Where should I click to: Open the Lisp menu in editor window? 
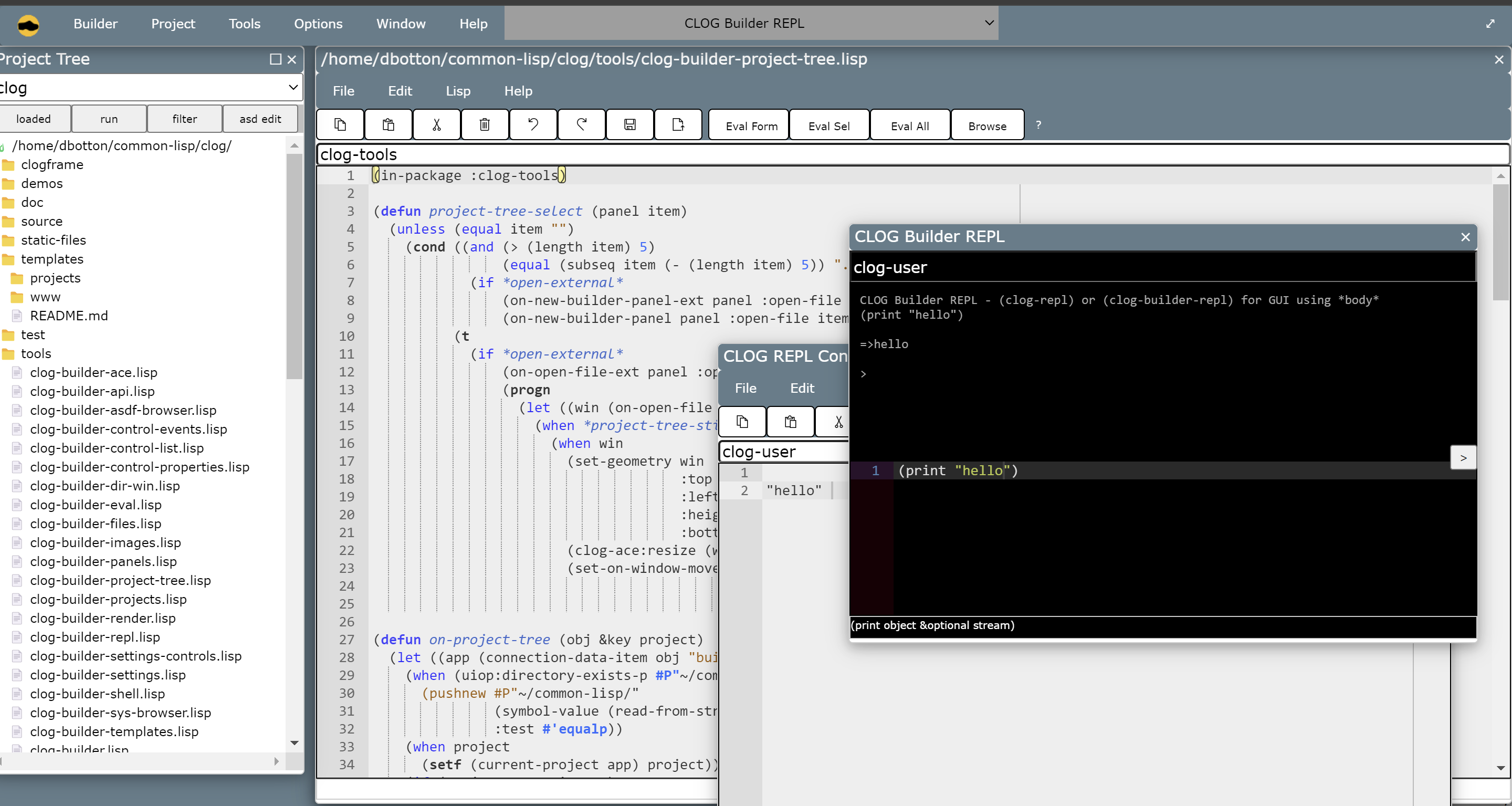click(x=458, y=91)
